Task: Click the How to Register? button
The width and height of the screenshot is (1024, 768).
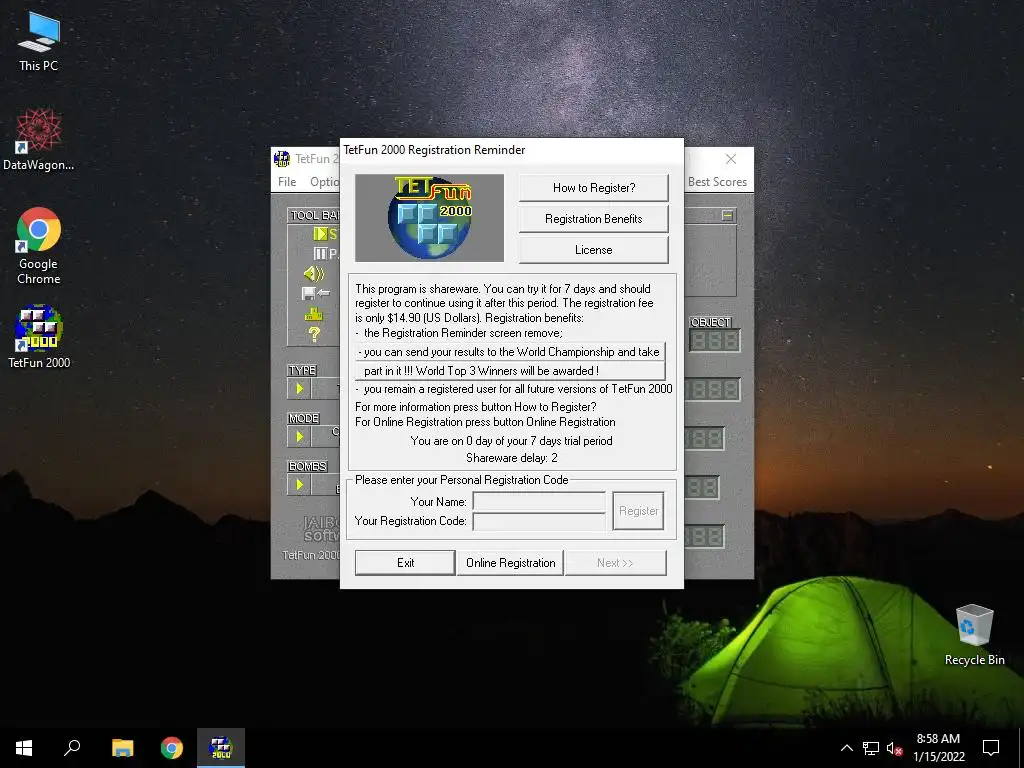Action: (594, 188)
